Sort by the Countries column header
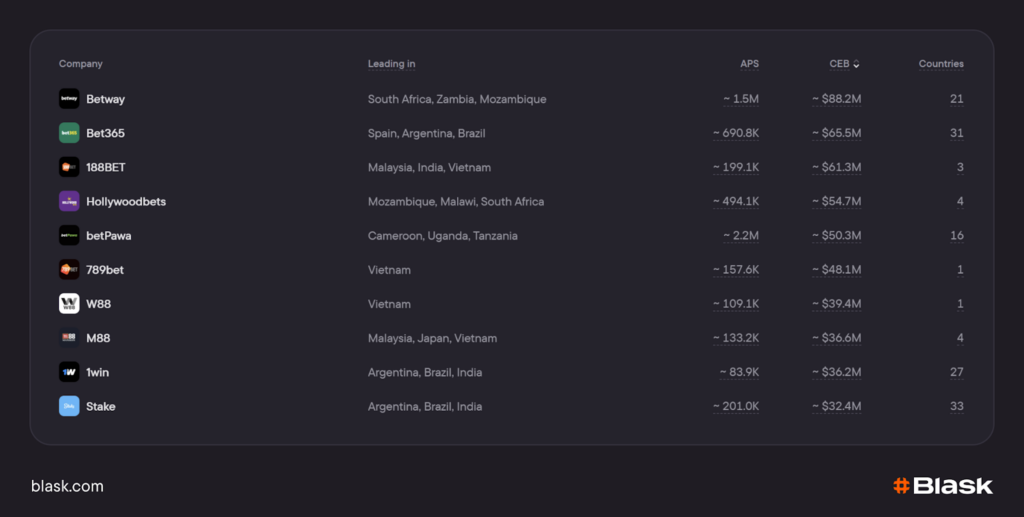The width and height of the screenshot is (1024, 517). 941,64
